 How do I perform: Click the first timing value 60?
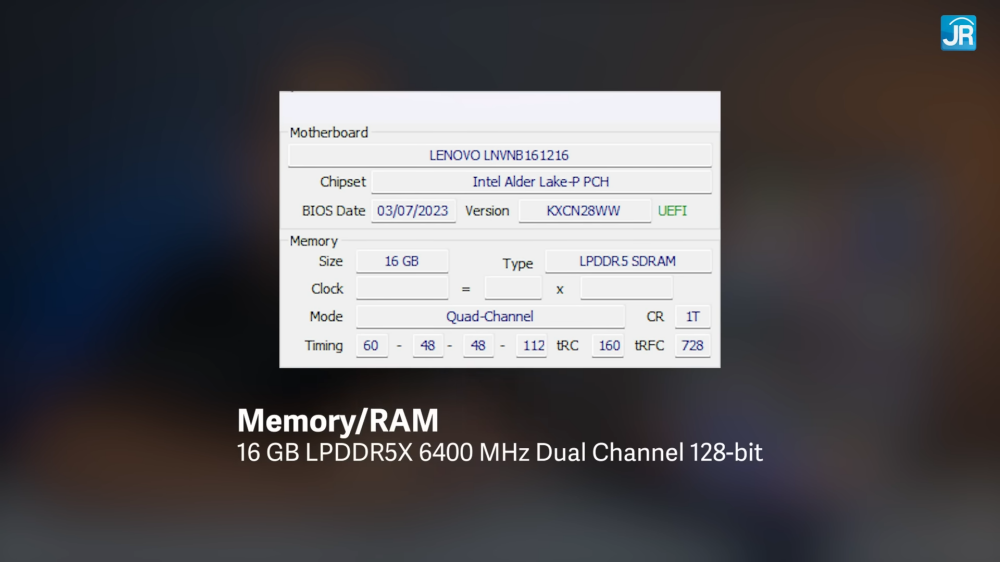[x=371, y=346]
